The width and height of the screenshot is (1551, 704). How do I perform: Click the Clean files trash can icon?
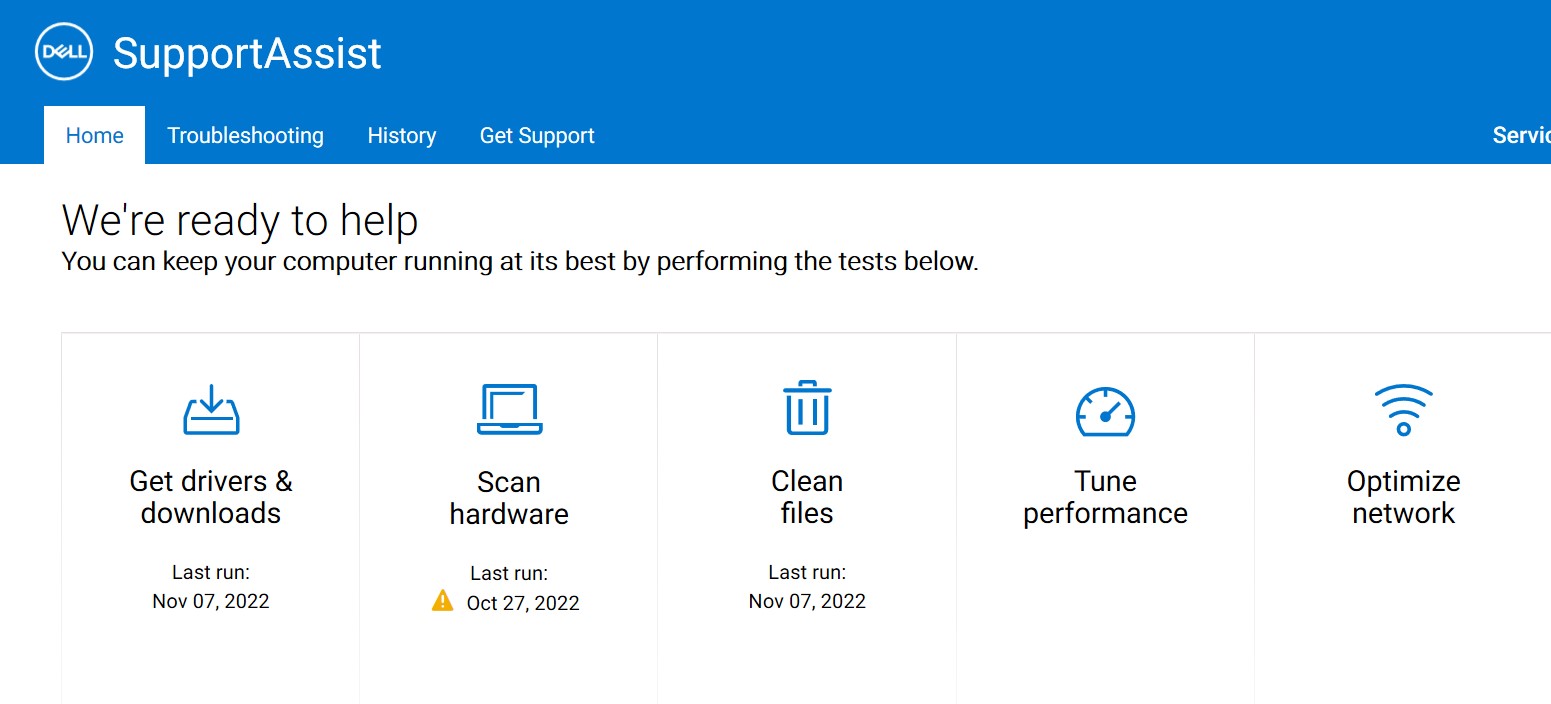point(807,407)
